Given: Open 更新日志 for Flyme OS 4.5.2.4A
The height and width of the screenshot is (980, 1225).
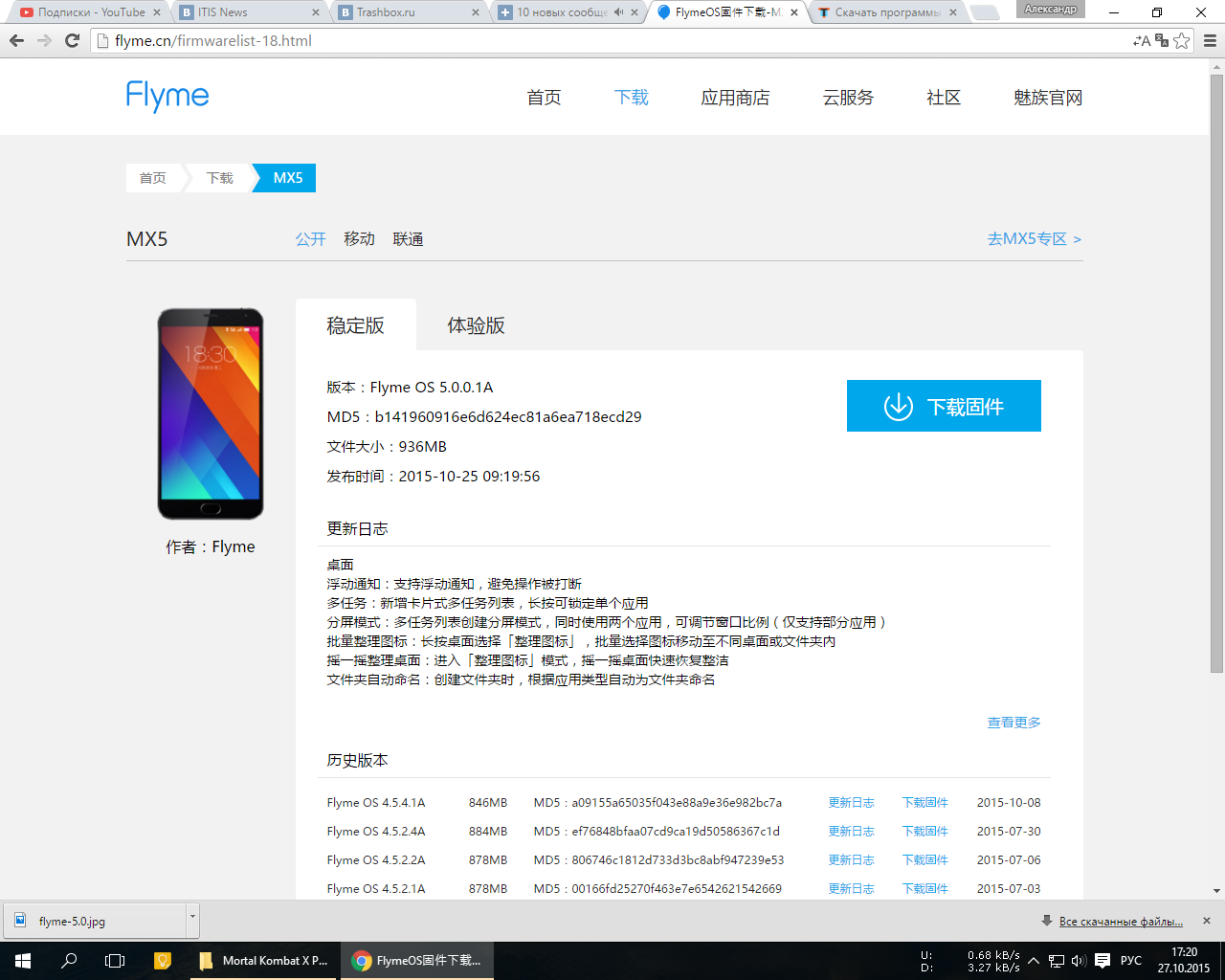Looking at the screenshot, I should pyautogui.click(x=852, y=832).
